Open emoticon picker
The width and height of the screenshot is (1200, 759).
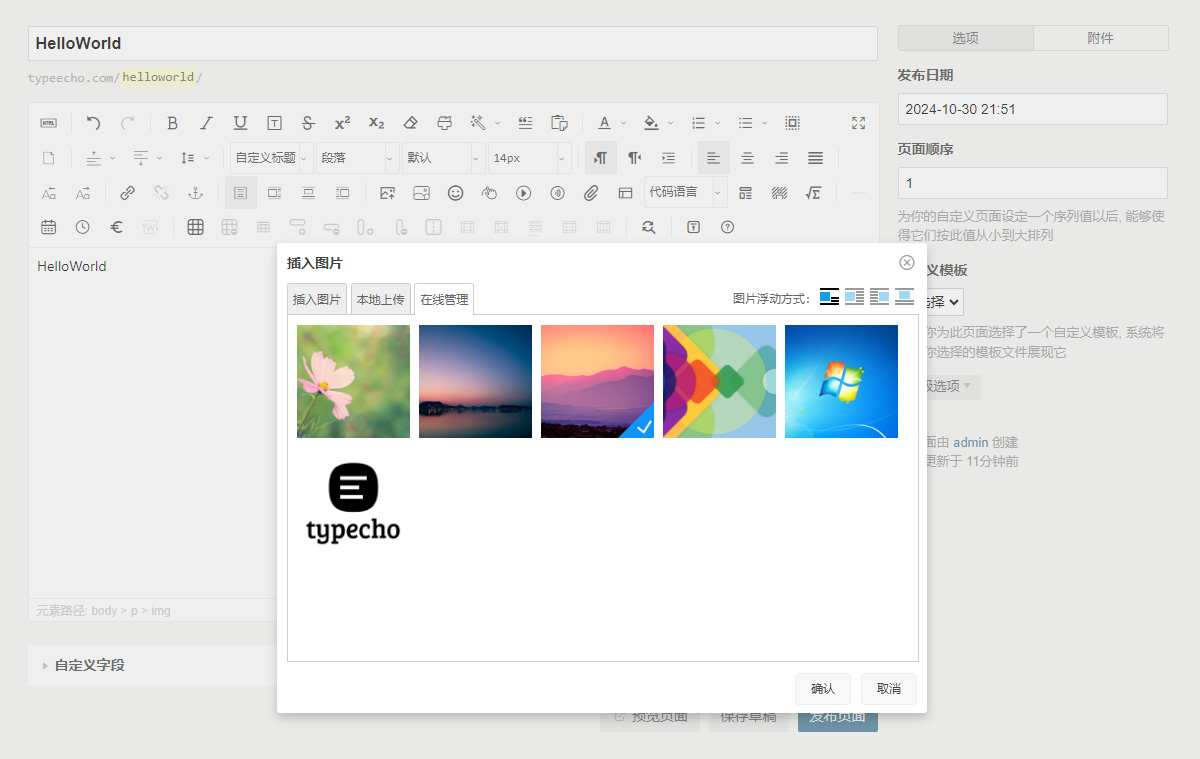coord(455,193)
